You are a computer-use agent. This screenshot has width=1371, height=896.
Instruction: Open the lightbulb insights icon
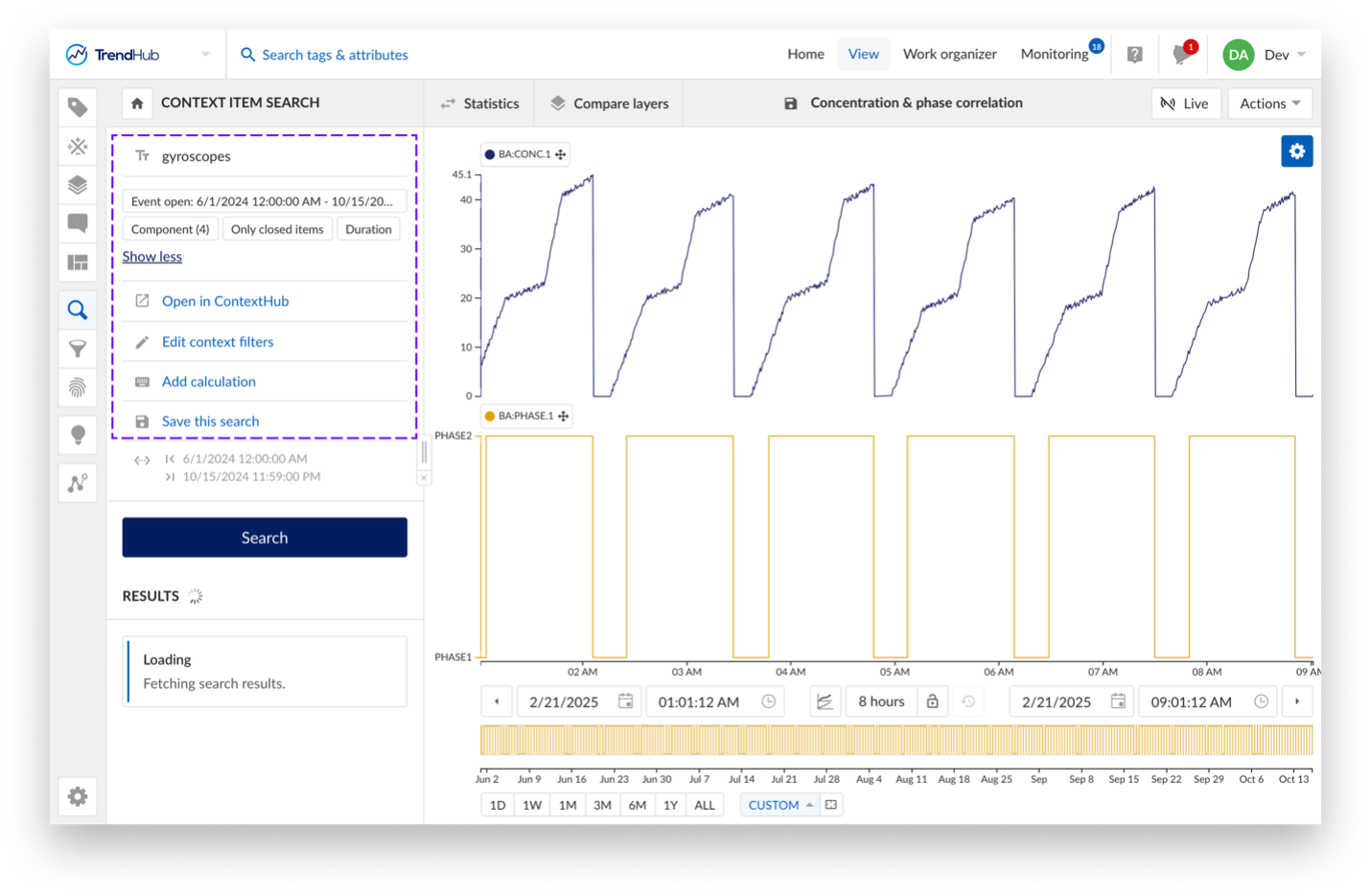[78, 434]
